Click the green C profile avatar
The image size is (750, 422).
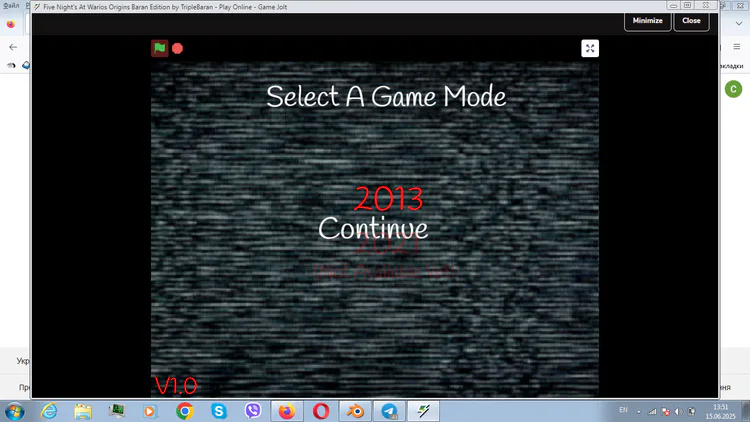pyautogui.click(x=733, y=89)
